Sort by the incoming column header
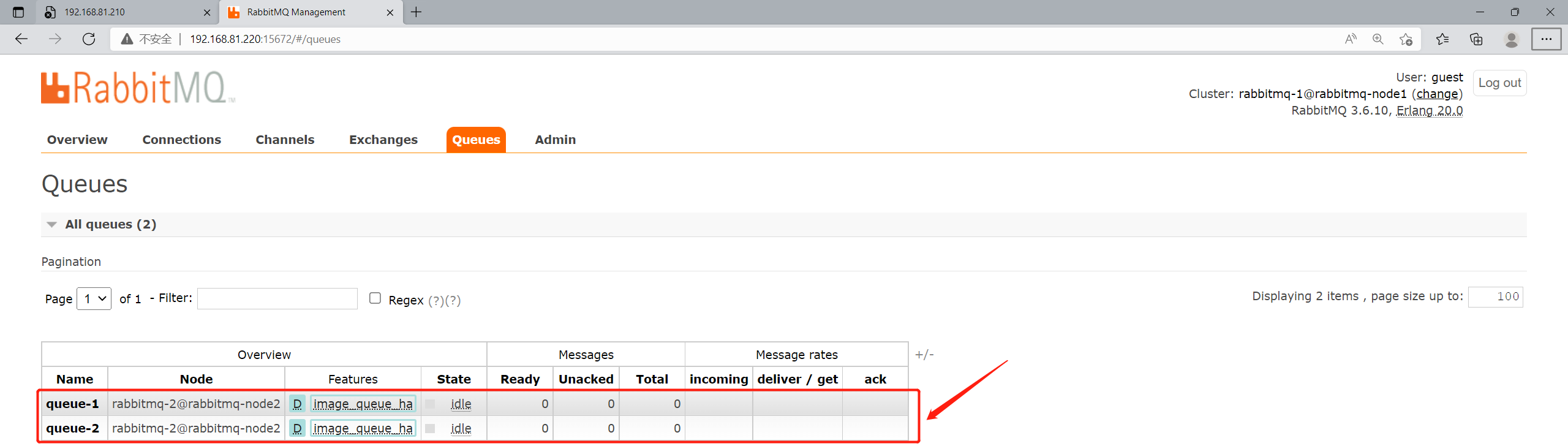1568x446 pixels. (719, 379)
